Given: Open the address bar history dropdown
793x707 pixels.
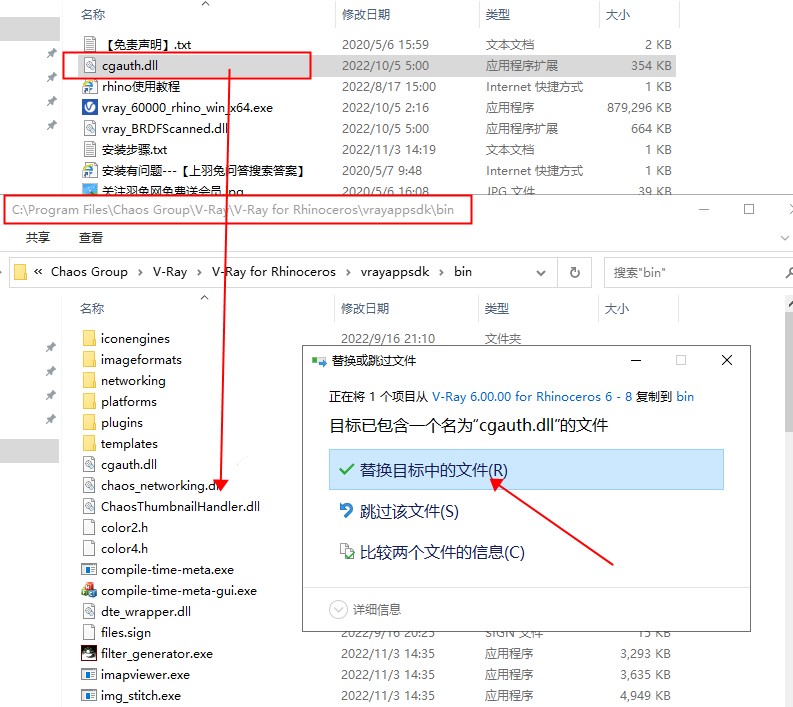Looking at the screenshot, I should (x=541, y=273).
